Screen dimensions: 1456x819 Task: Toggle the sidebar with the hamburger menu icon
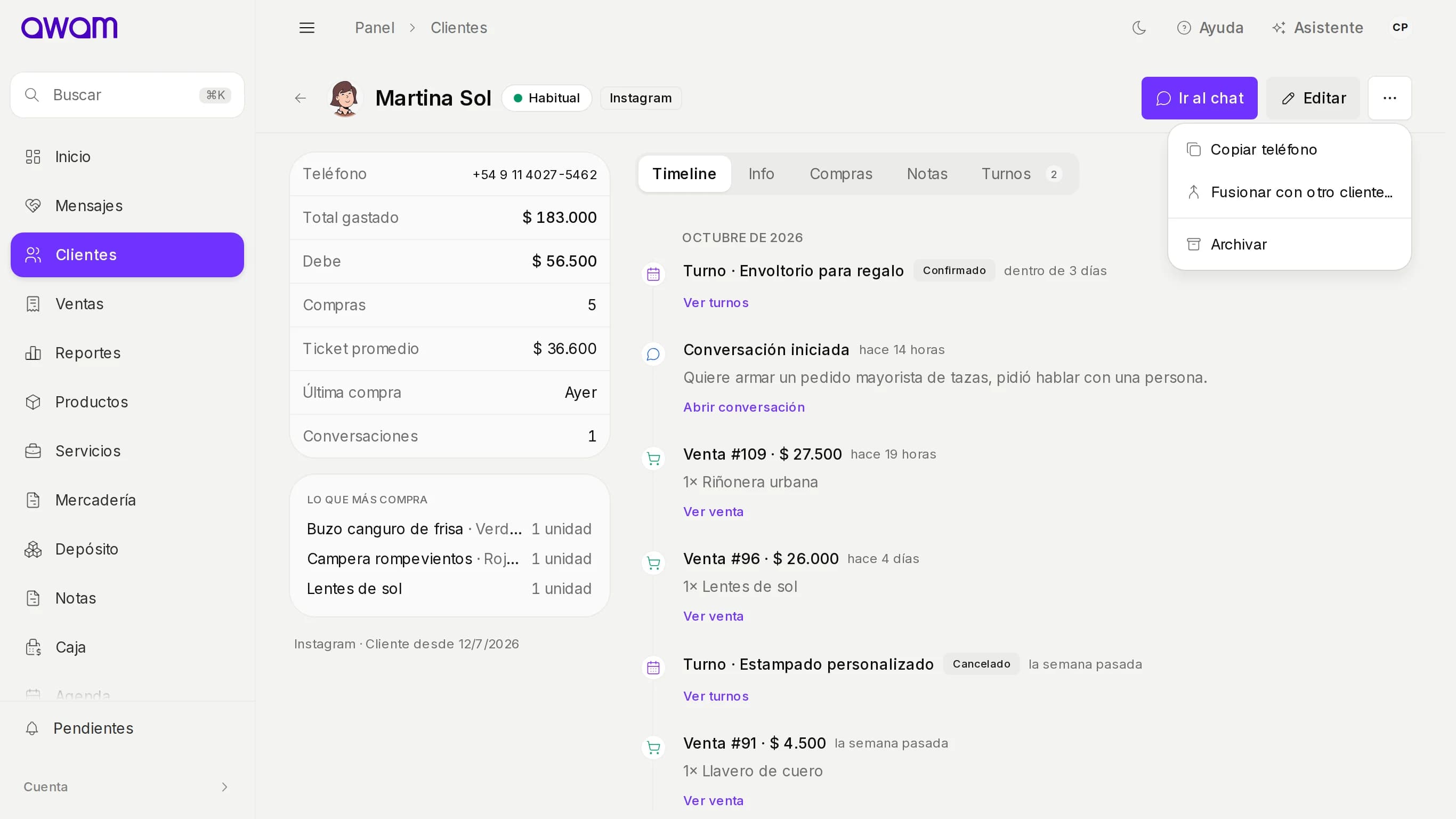(307, 28)
